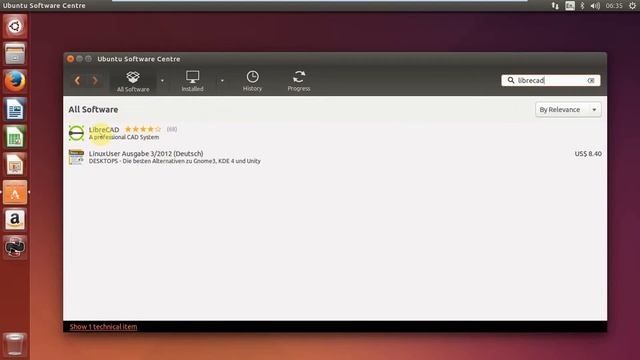Open the Bluetooth indicator menu

point(582,5)
